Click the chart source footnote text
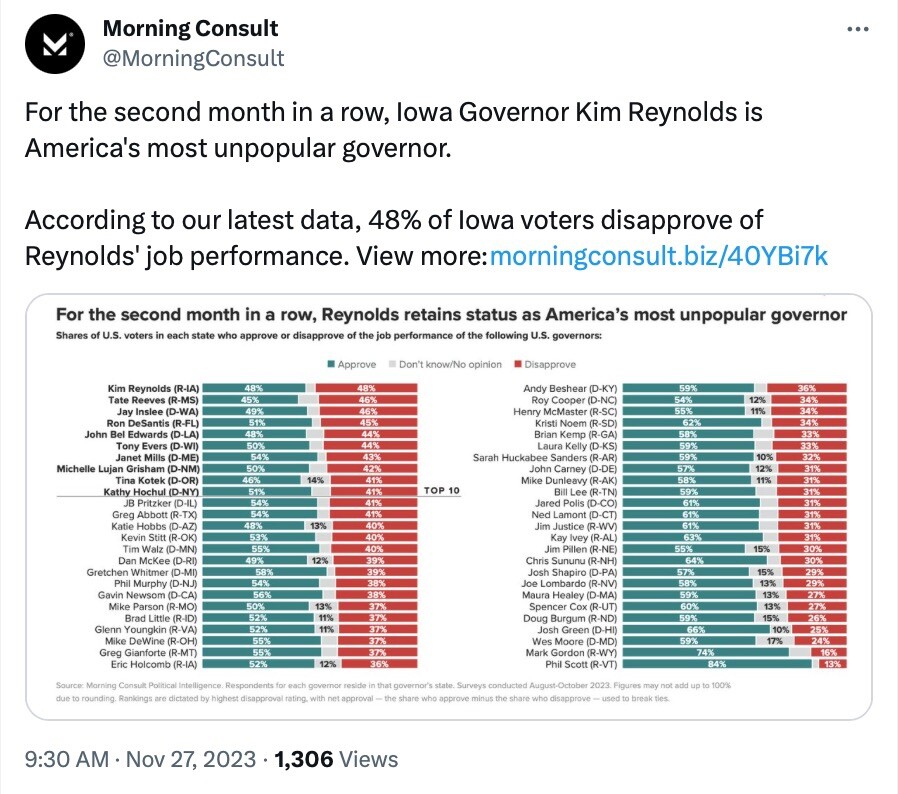 coord(393,691)
